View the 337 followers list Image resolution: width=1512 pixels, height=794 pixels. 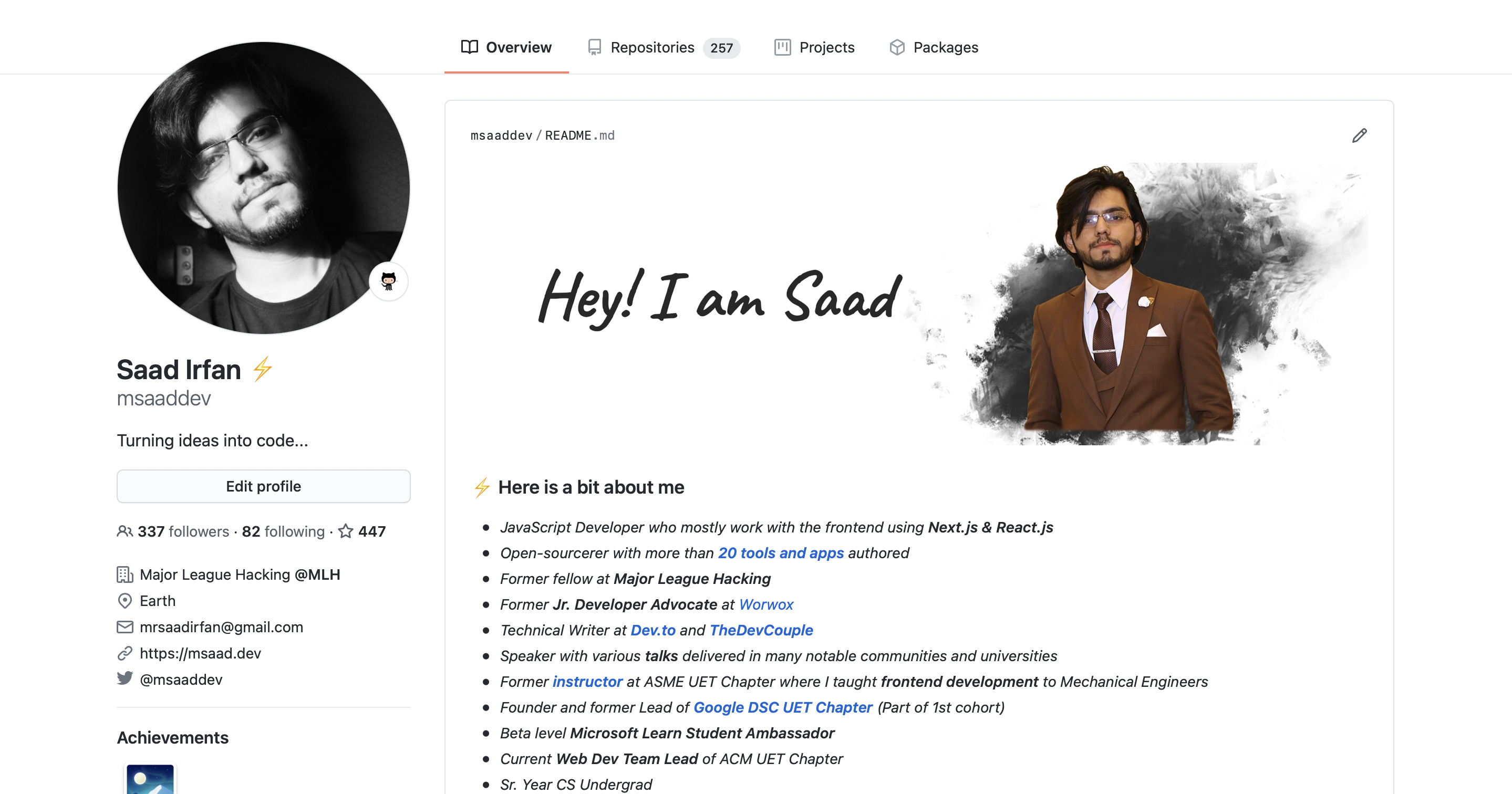click(x=183, y=531)
